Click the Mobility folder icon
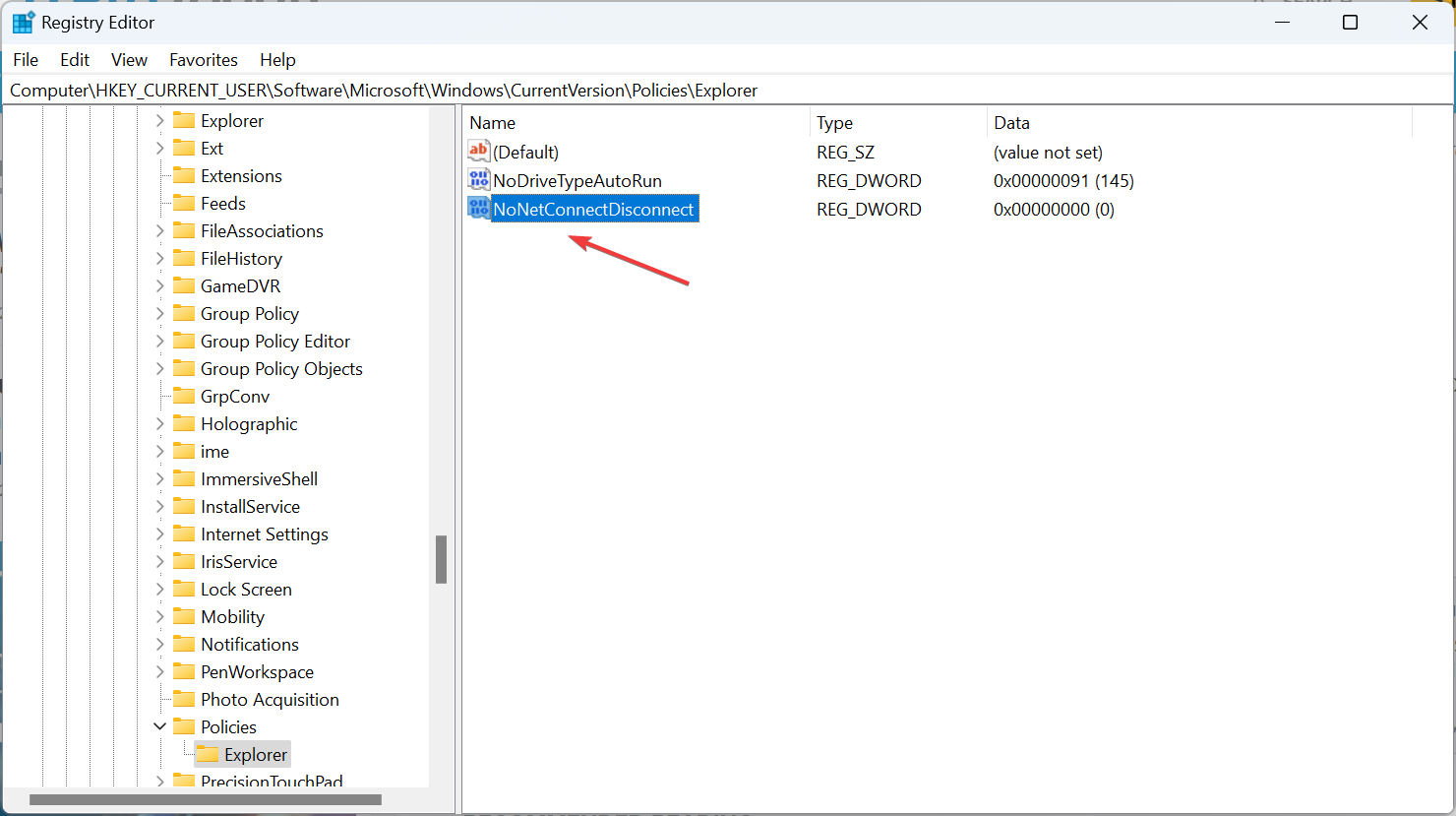This screenshot has height=816, width=1456. pos(184,616)
